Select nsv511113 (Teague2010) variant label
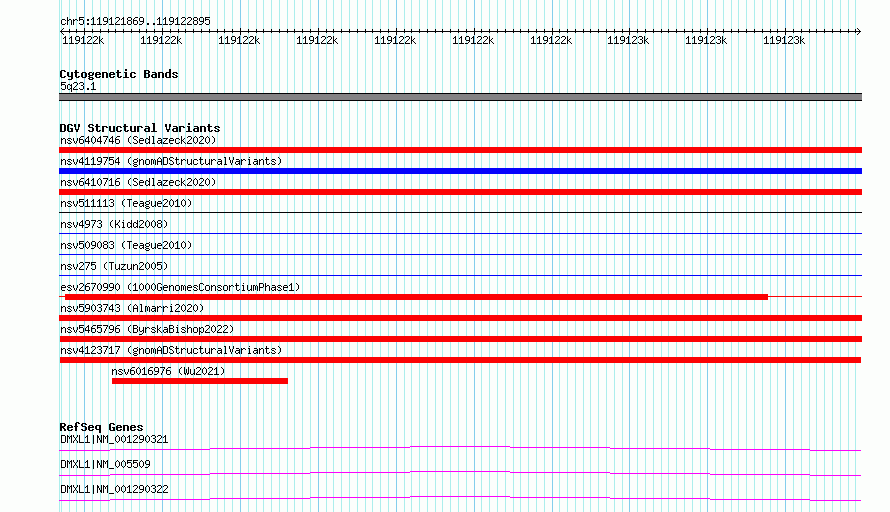This screenshot has width=890, height=512. 126,203
